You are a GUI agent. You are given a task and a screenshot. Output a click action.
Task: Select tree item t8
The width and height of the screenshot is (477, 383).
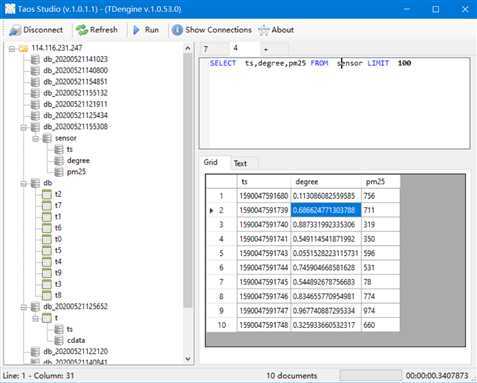click(x=58, y=295)
